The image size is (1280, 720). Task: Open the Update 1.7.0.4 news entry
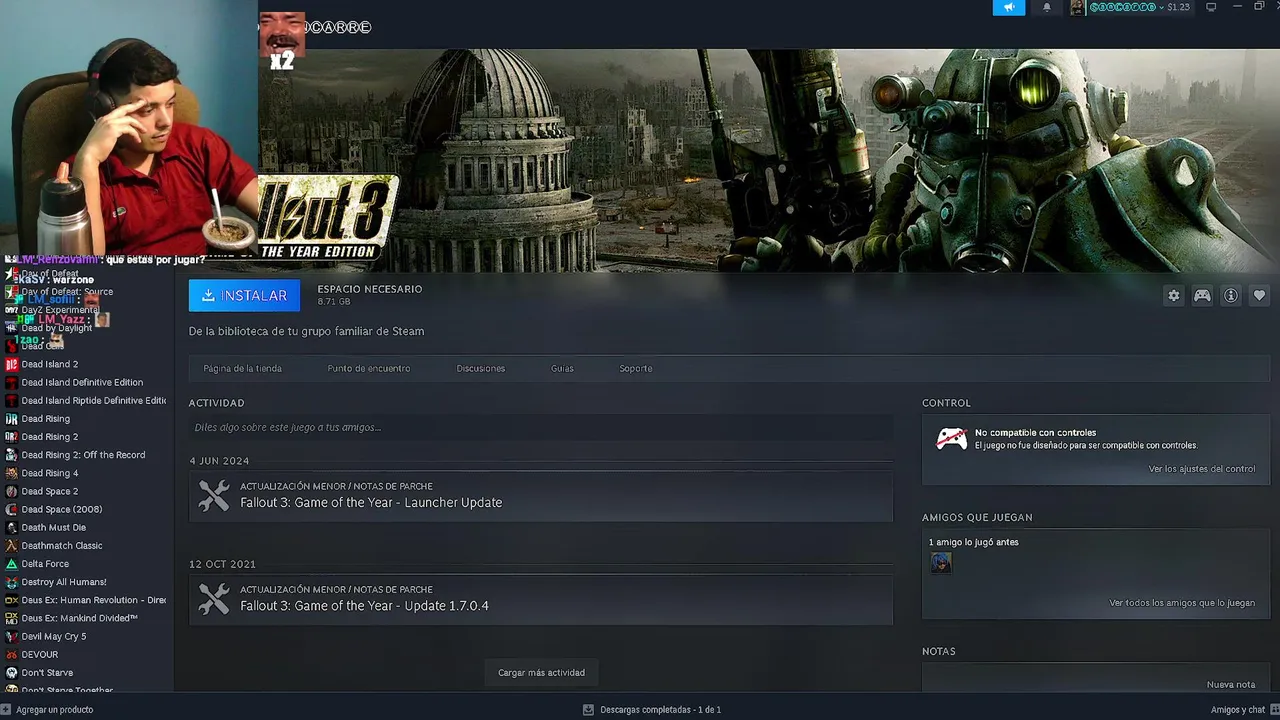pos(541,599)
